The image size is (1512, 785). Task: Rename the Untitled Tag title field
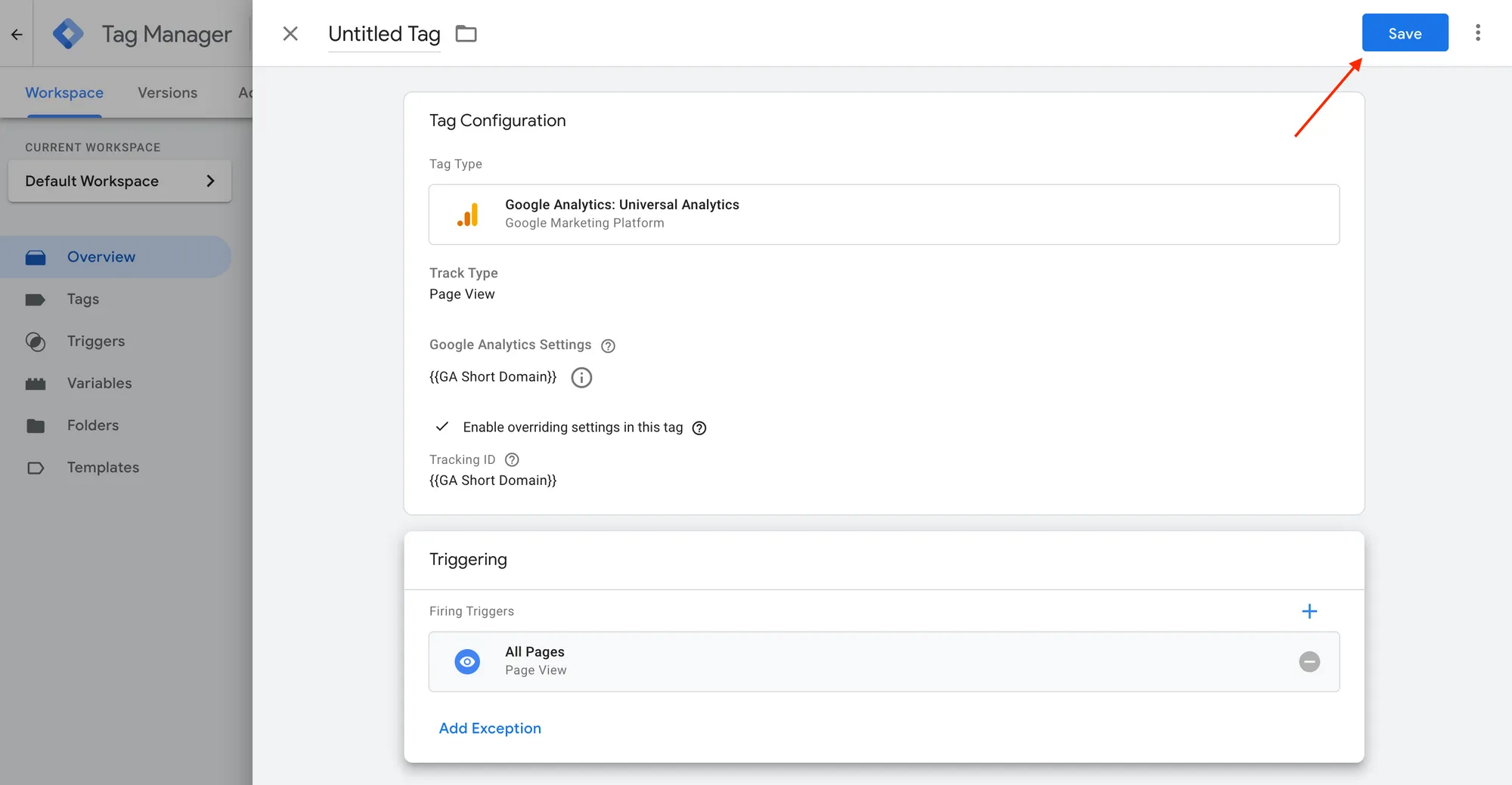(384, 34)
